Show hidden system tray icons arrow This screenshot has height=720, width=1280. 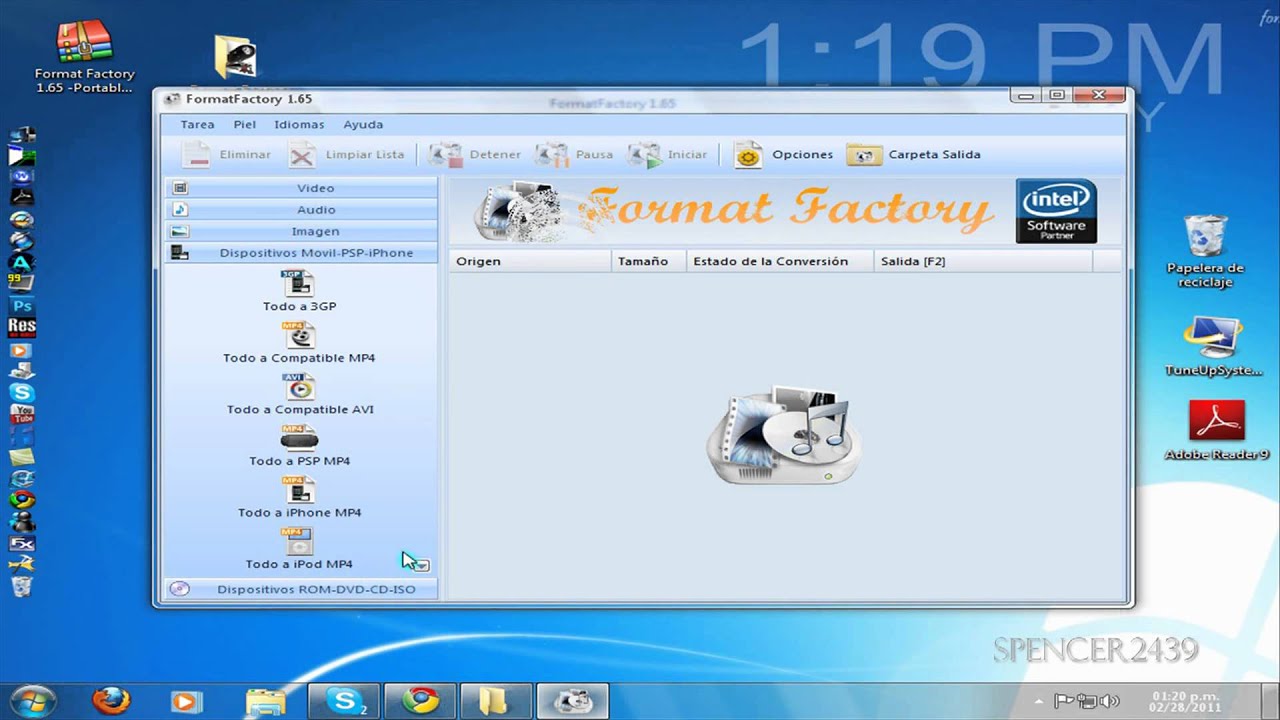[x=1039, y=701]
